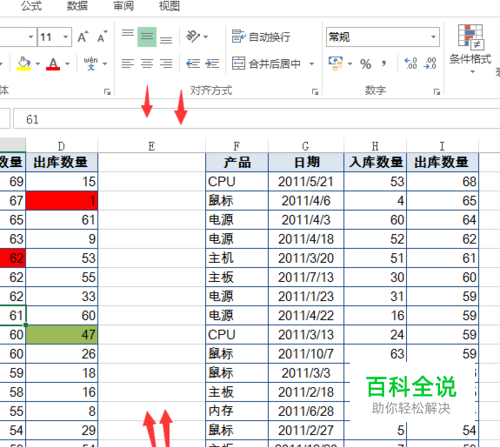Image resolution: width=500 pixels, height=447 pixels.
Task: Increase the cell indent
Action: point(212,63)
